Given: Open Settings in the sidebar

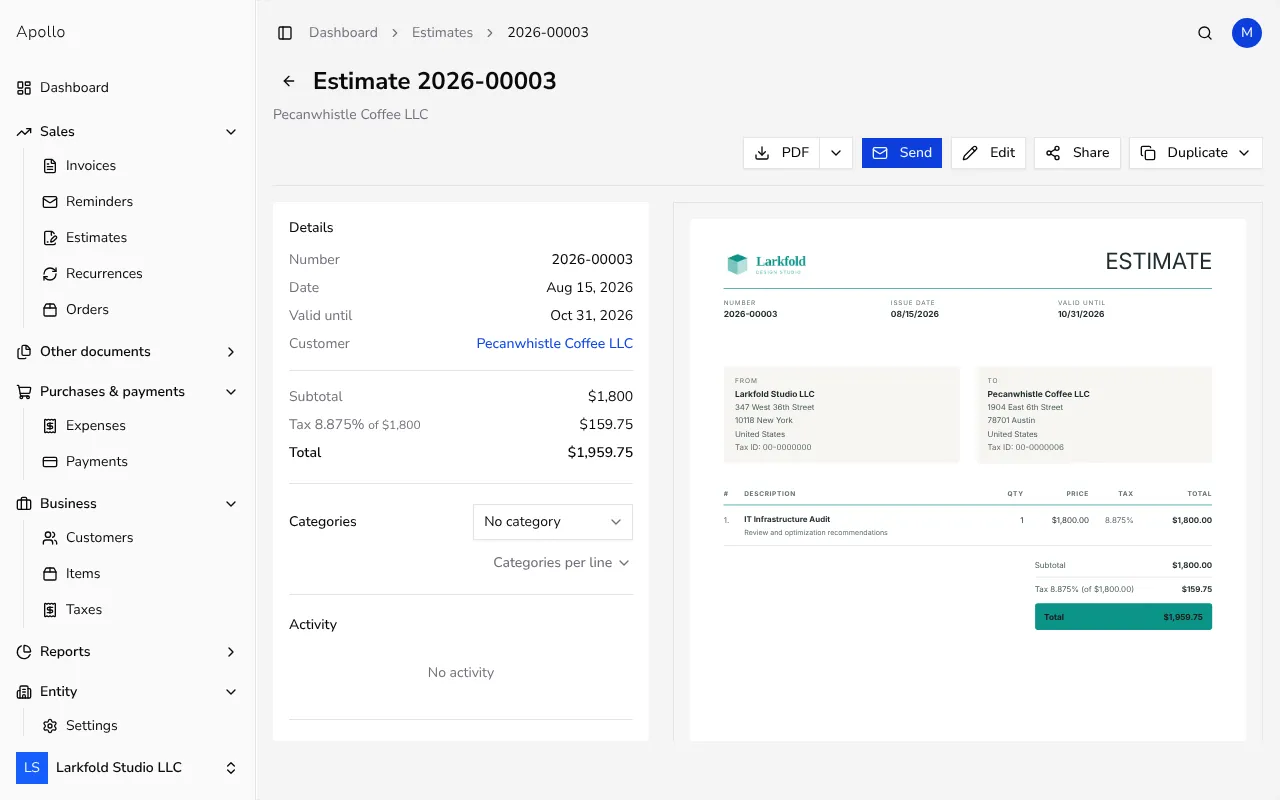Looking at the screenshot, I should (139, 726).
